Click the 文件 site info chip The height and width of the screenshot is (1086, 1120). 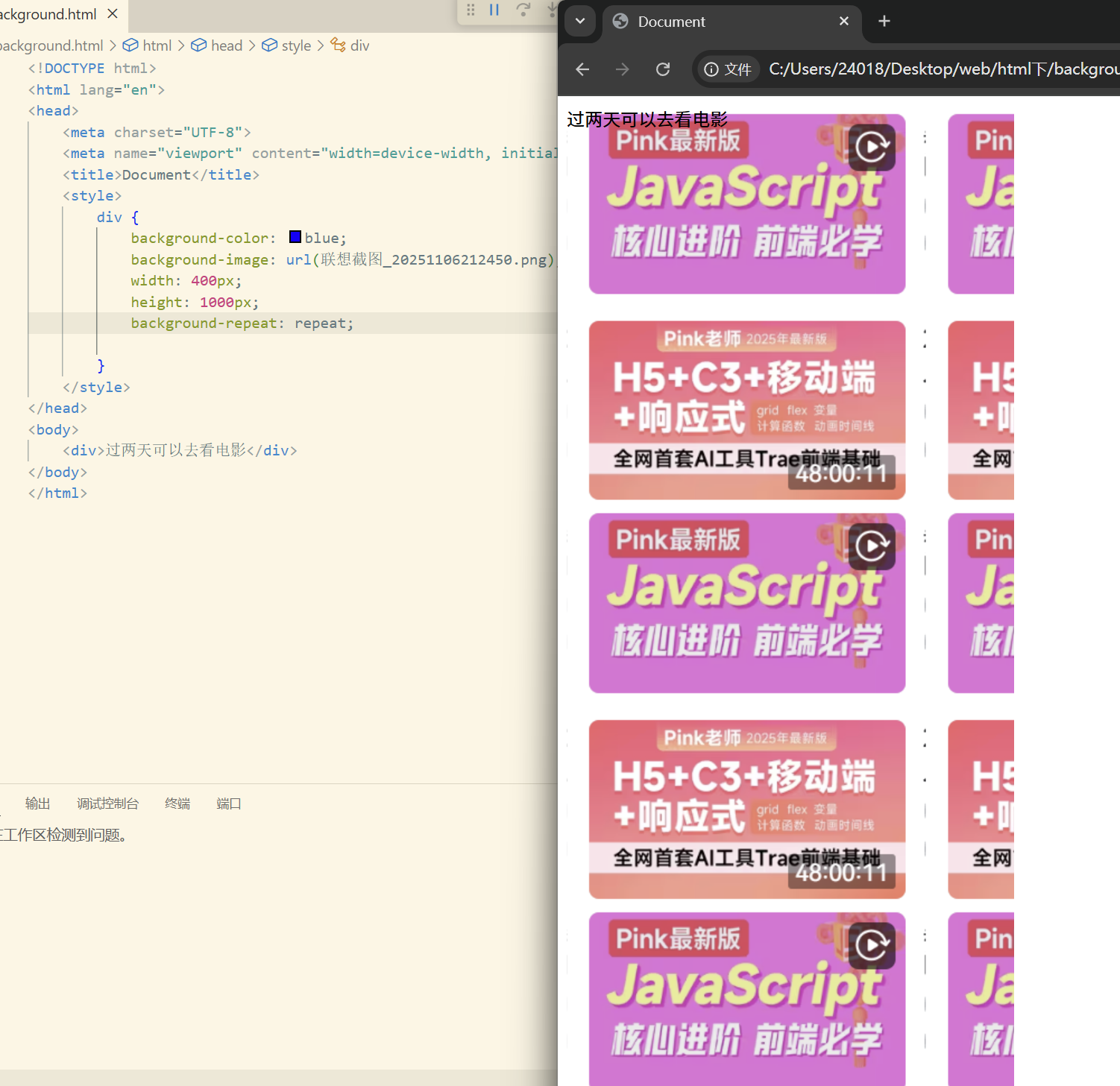(x=728, y=69)
